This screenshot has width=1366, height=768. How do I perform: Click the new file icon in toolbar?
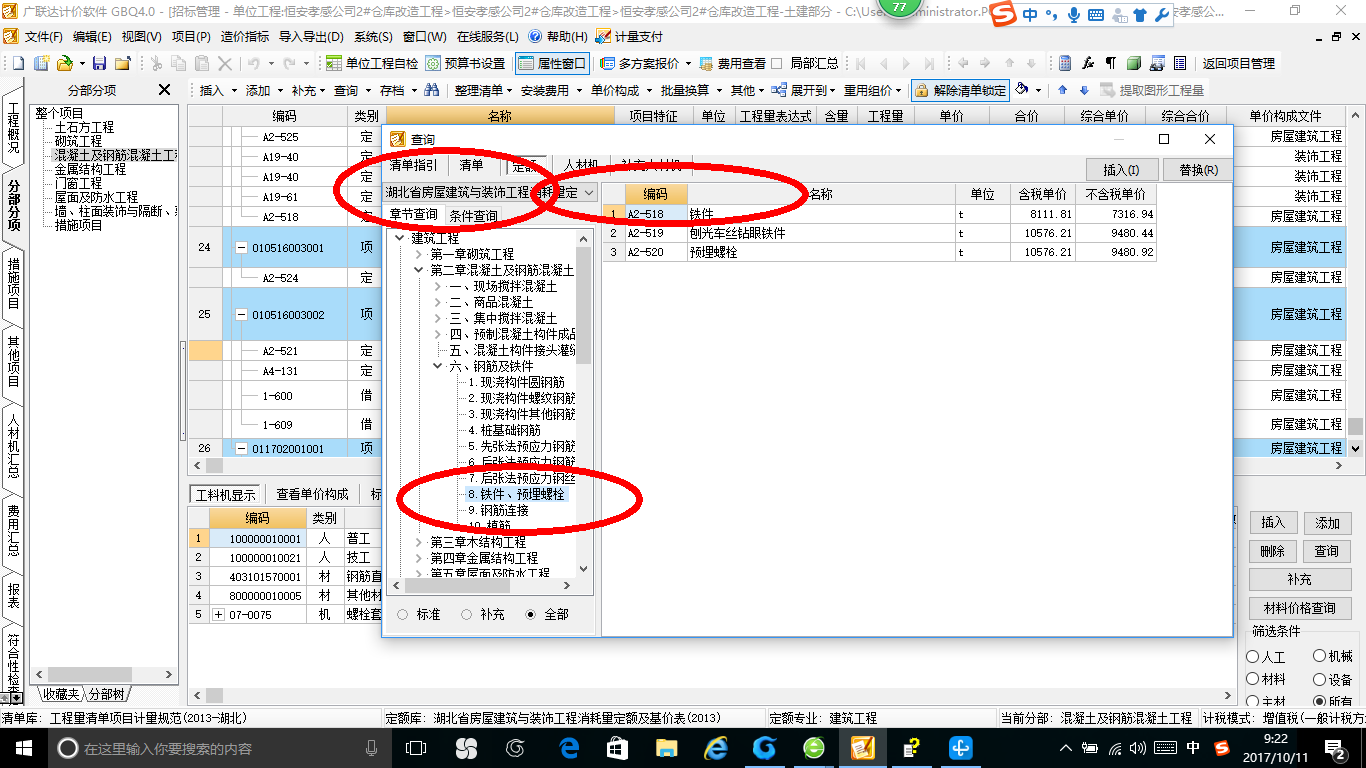tap(19, 63)
